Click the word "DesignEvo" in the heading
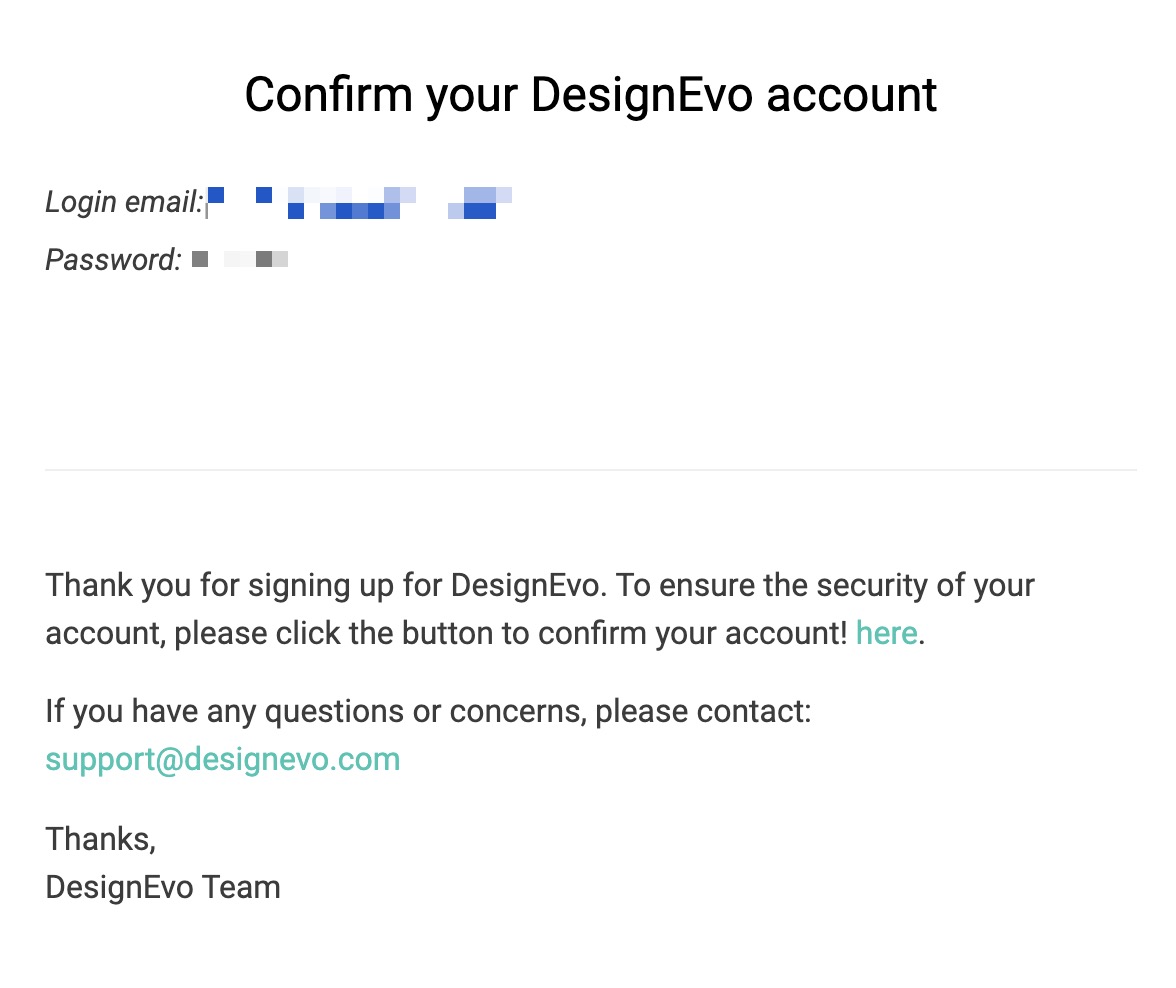1176x988 pixels. pyautogui.click(x=641, y=96)
